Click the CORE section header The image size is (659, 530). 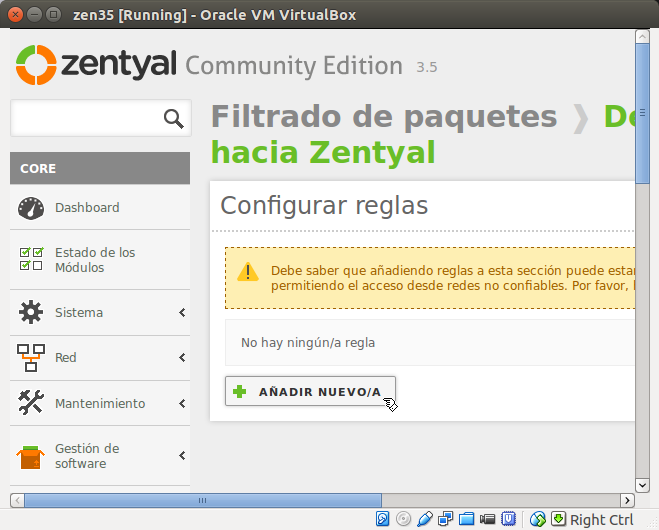(100, 168)
